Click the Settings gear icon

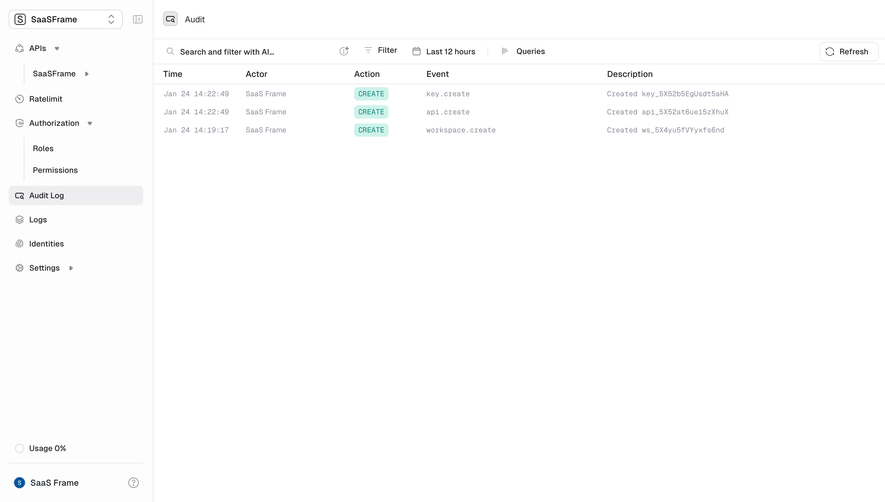coord(19,268)
